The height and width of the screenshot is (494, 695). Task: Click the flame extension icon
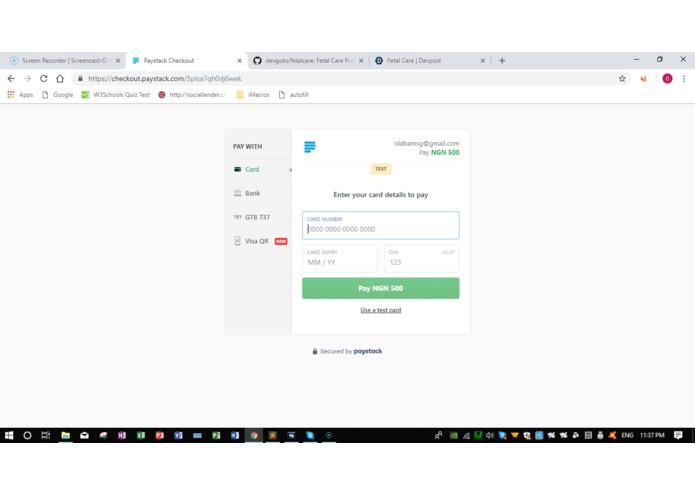[643, 78]
